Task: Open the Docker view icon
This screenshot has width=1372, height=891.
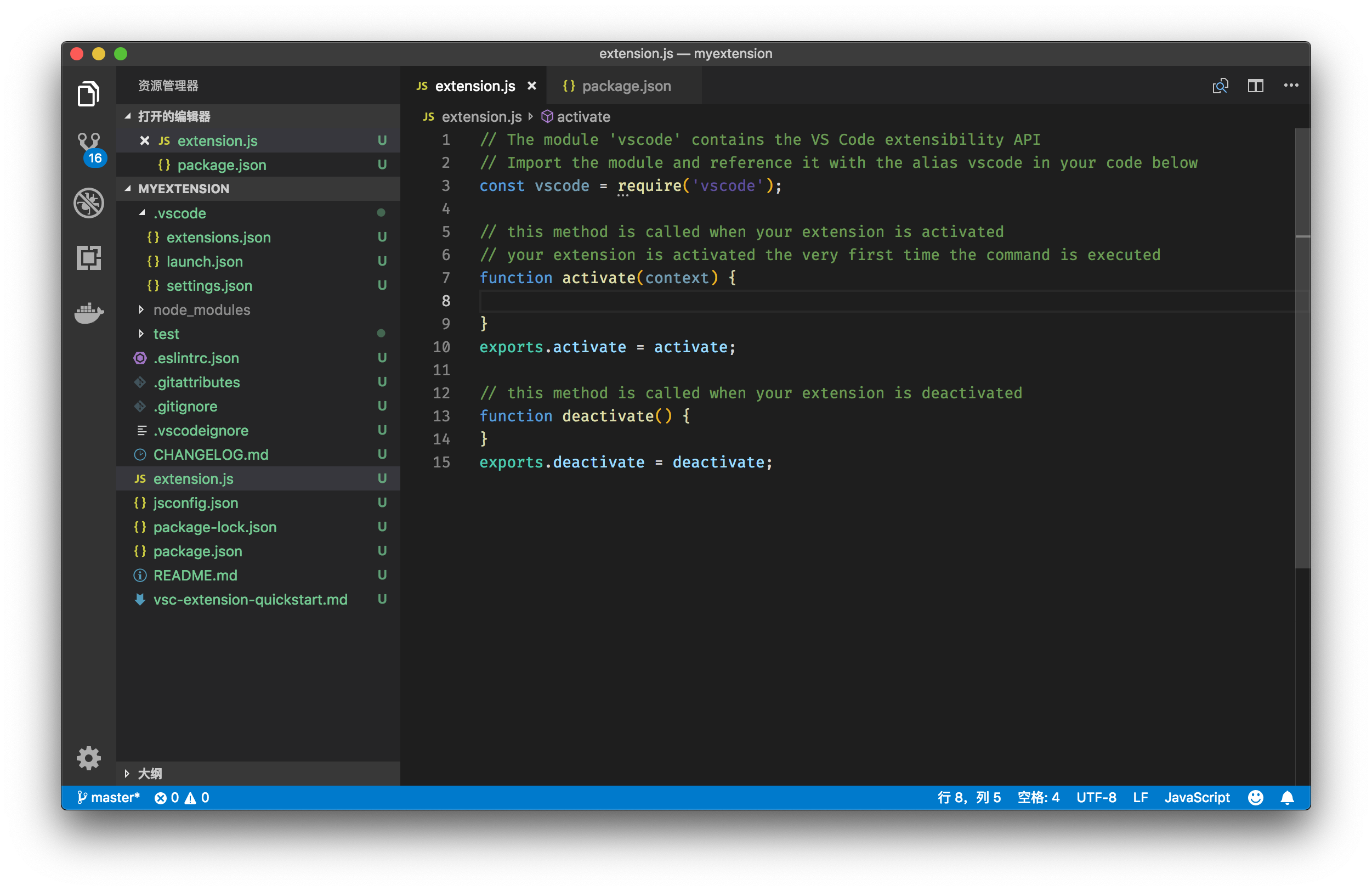Action: point(89,313)
